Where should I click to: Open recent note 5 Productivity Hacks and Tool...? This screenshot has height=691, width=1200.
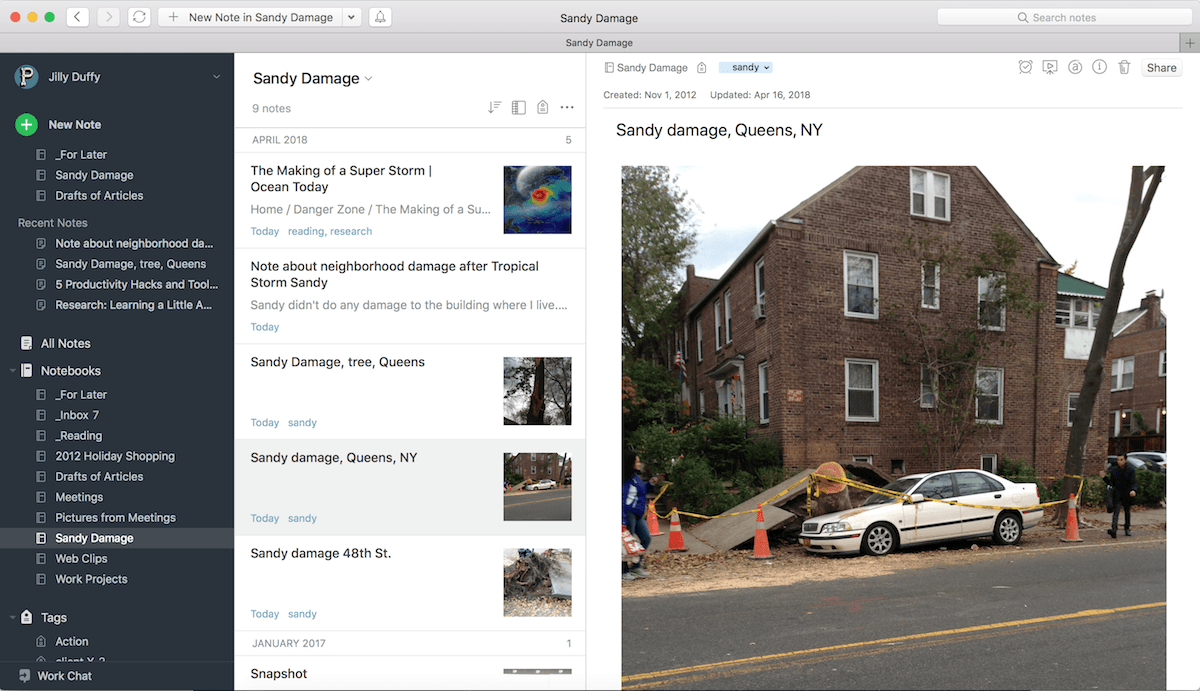[x=137, y=284]
